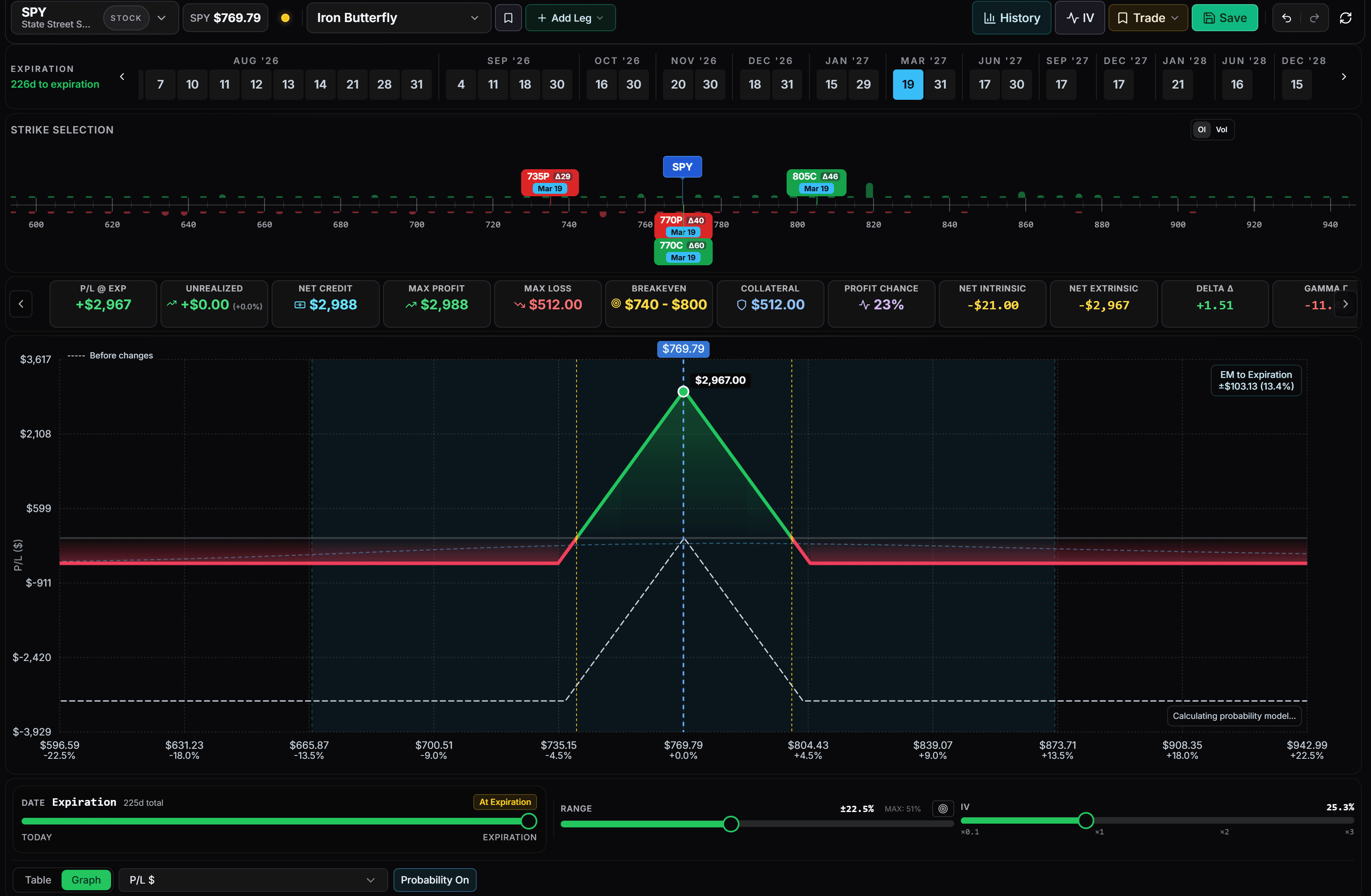Viewport: 1371px width, 896px height.
Task: Click the bookmark icon beside strategy selector
Action: click(508, 18)
